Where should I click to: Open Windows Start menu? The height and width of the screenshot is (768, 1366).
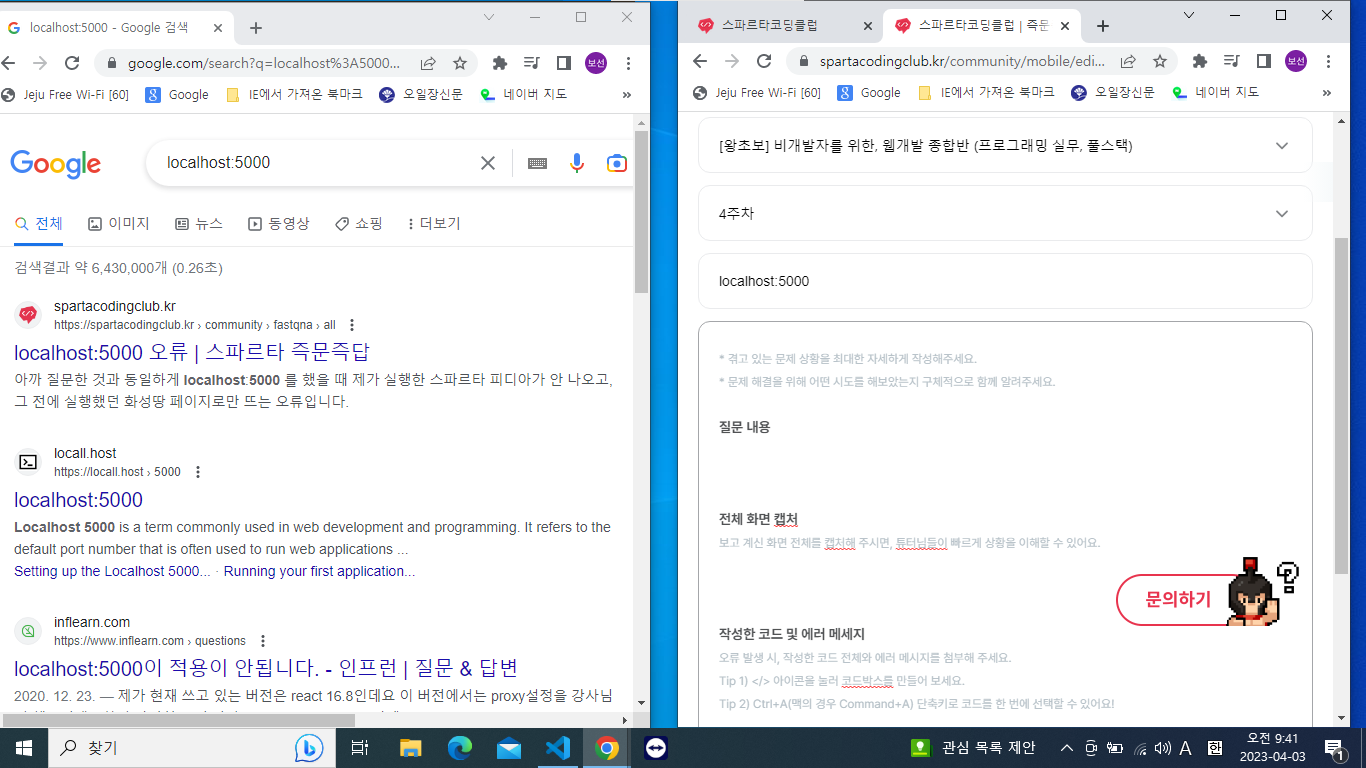[23, 748]
